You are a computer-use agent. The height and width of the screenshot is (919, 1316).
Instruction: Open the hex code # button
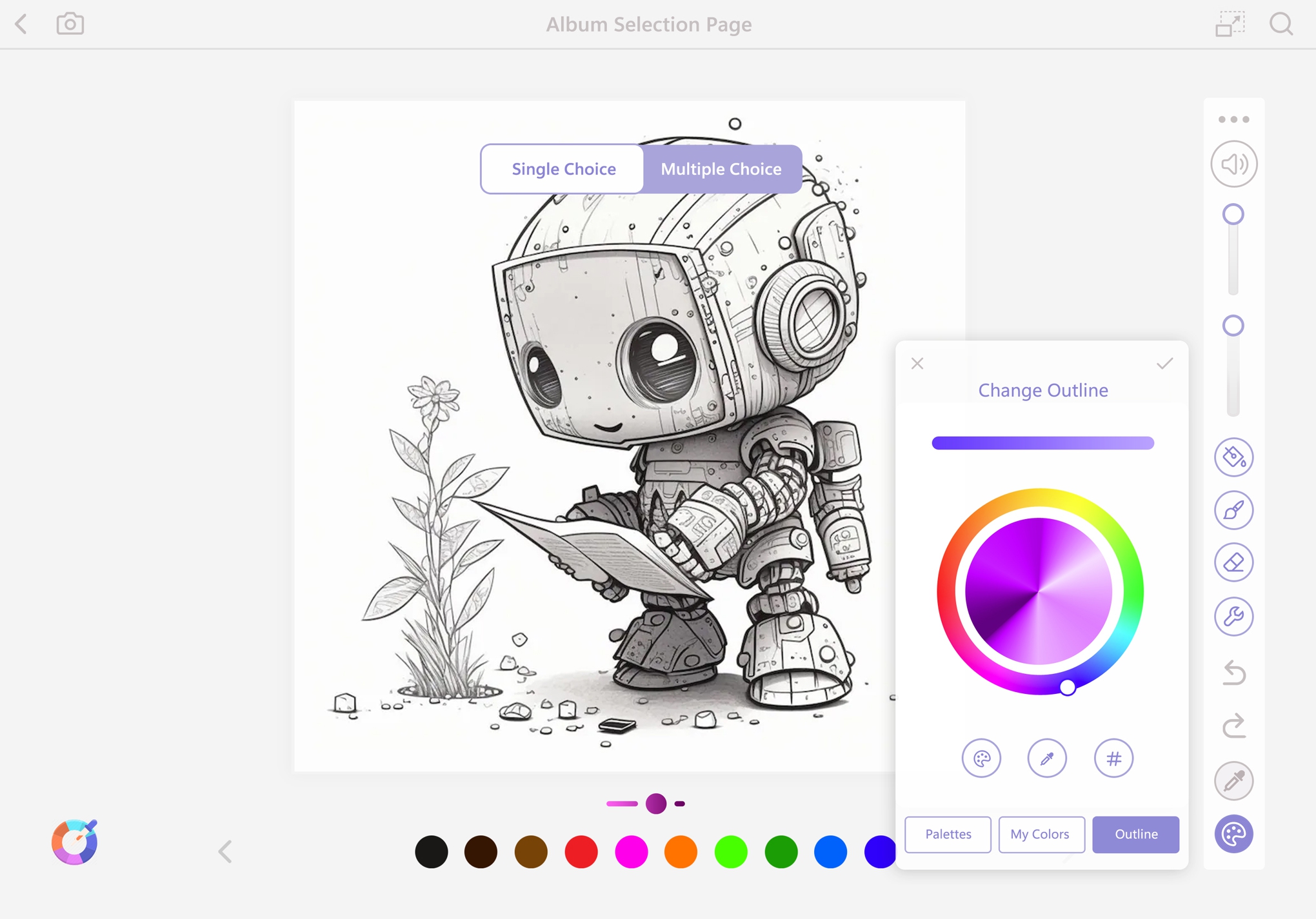tap(1113, 758)
